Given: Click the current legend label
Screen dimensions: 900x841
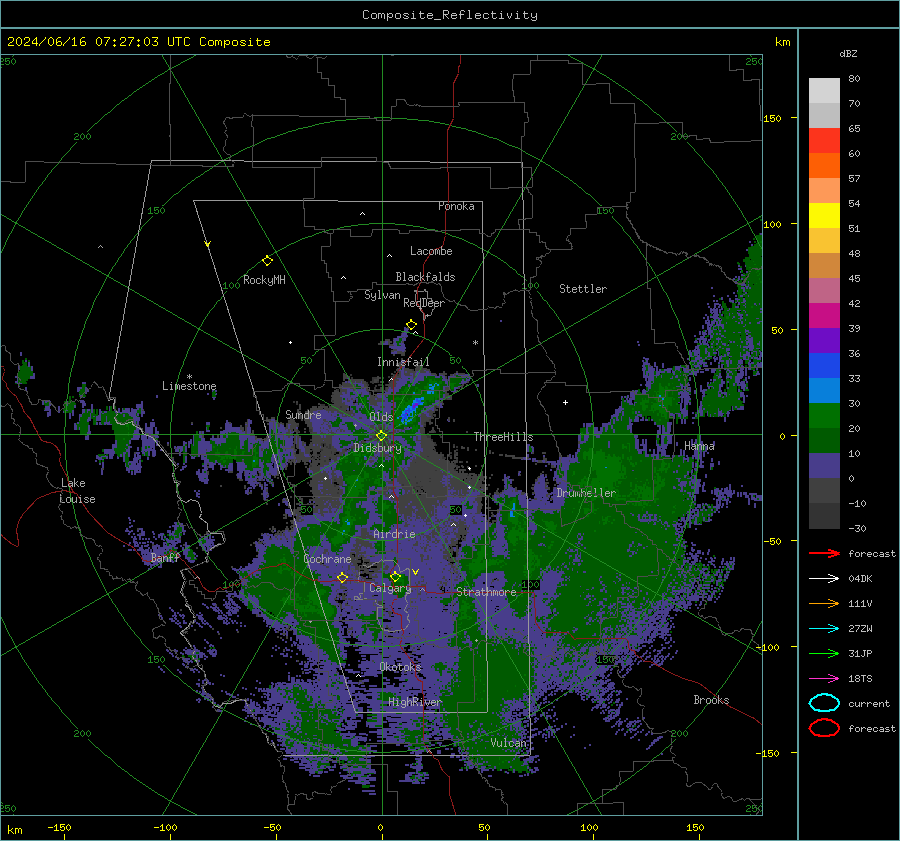Looking at the screenshot, I should [x=868, y=703].
